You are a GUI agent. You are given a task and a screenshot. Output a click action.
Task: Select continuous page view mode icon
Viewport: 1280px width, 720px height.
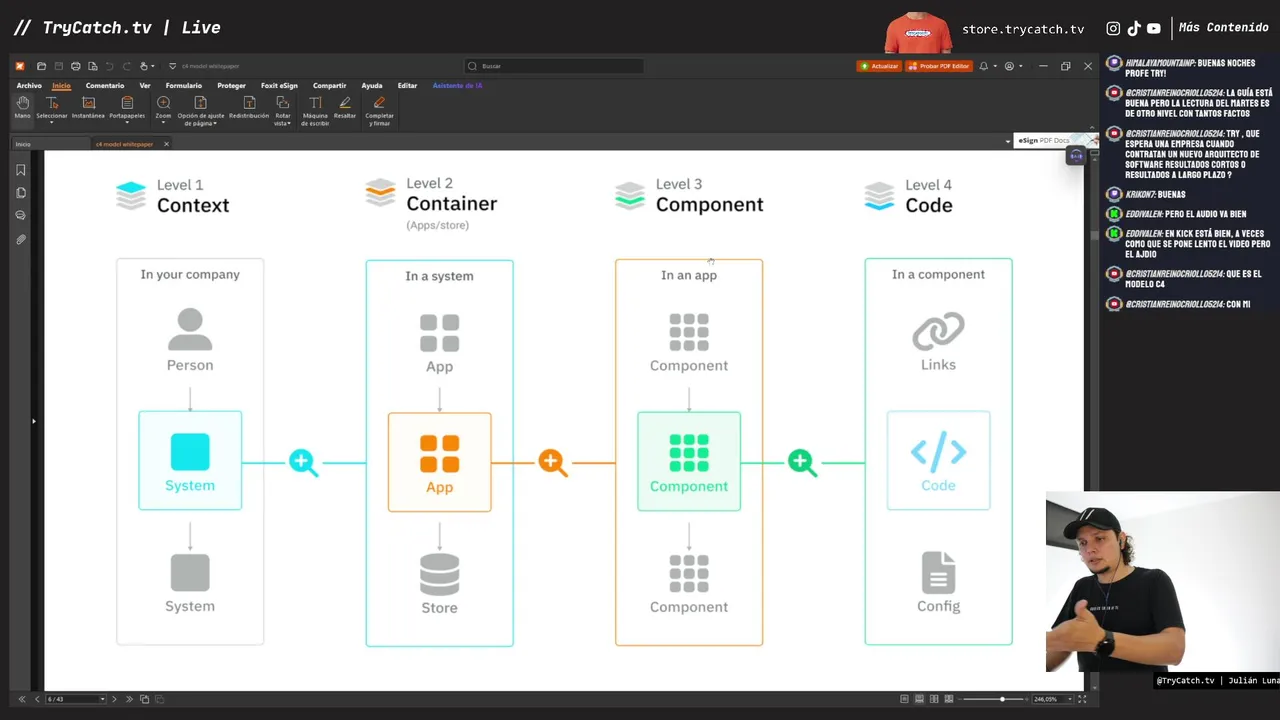[919, 699]
